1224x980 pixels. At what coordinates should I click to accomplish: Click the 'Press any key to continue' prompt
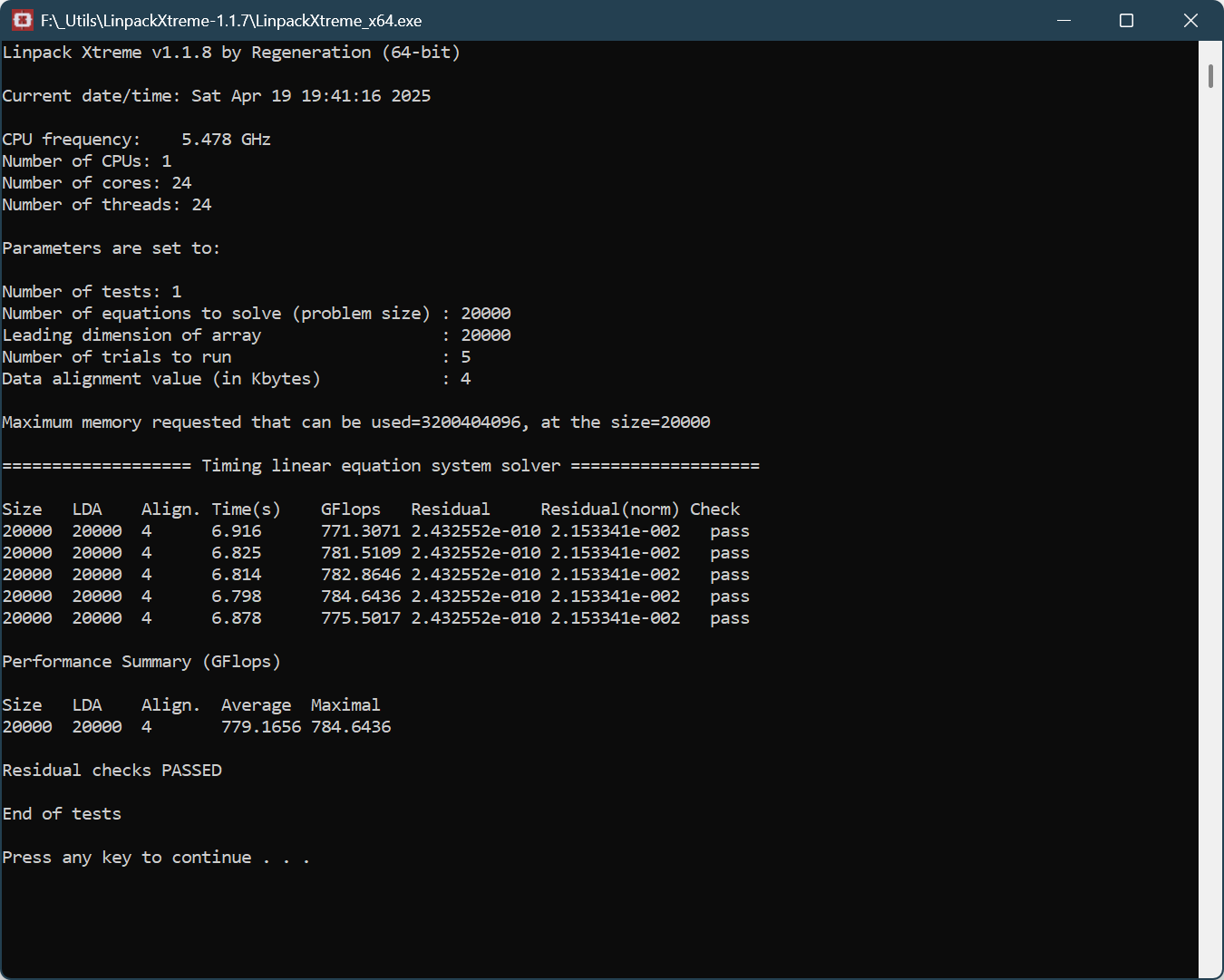click(156, 858)
